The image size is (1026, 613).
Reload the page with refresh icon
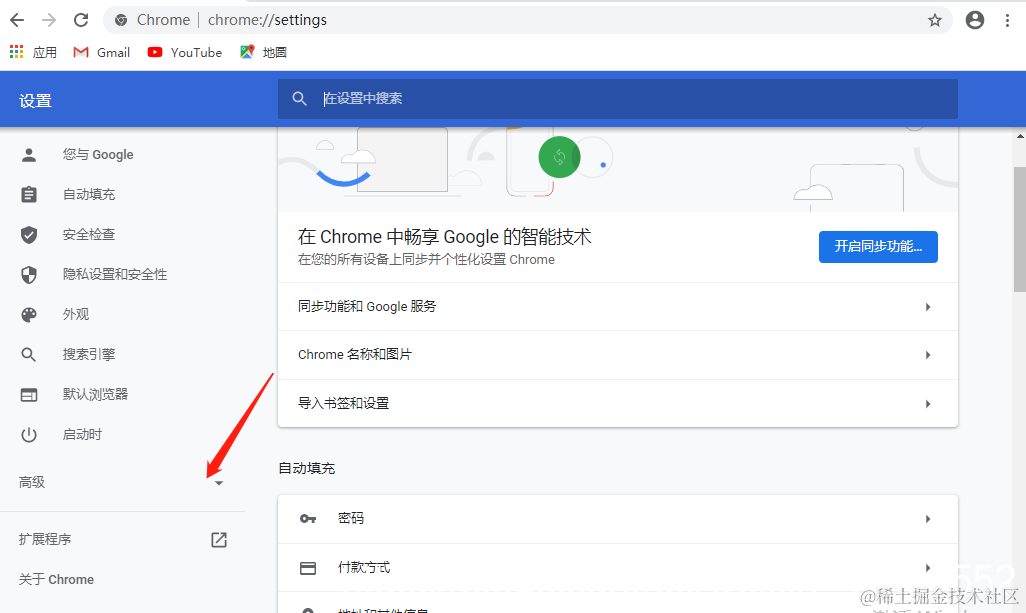point(80,20)
